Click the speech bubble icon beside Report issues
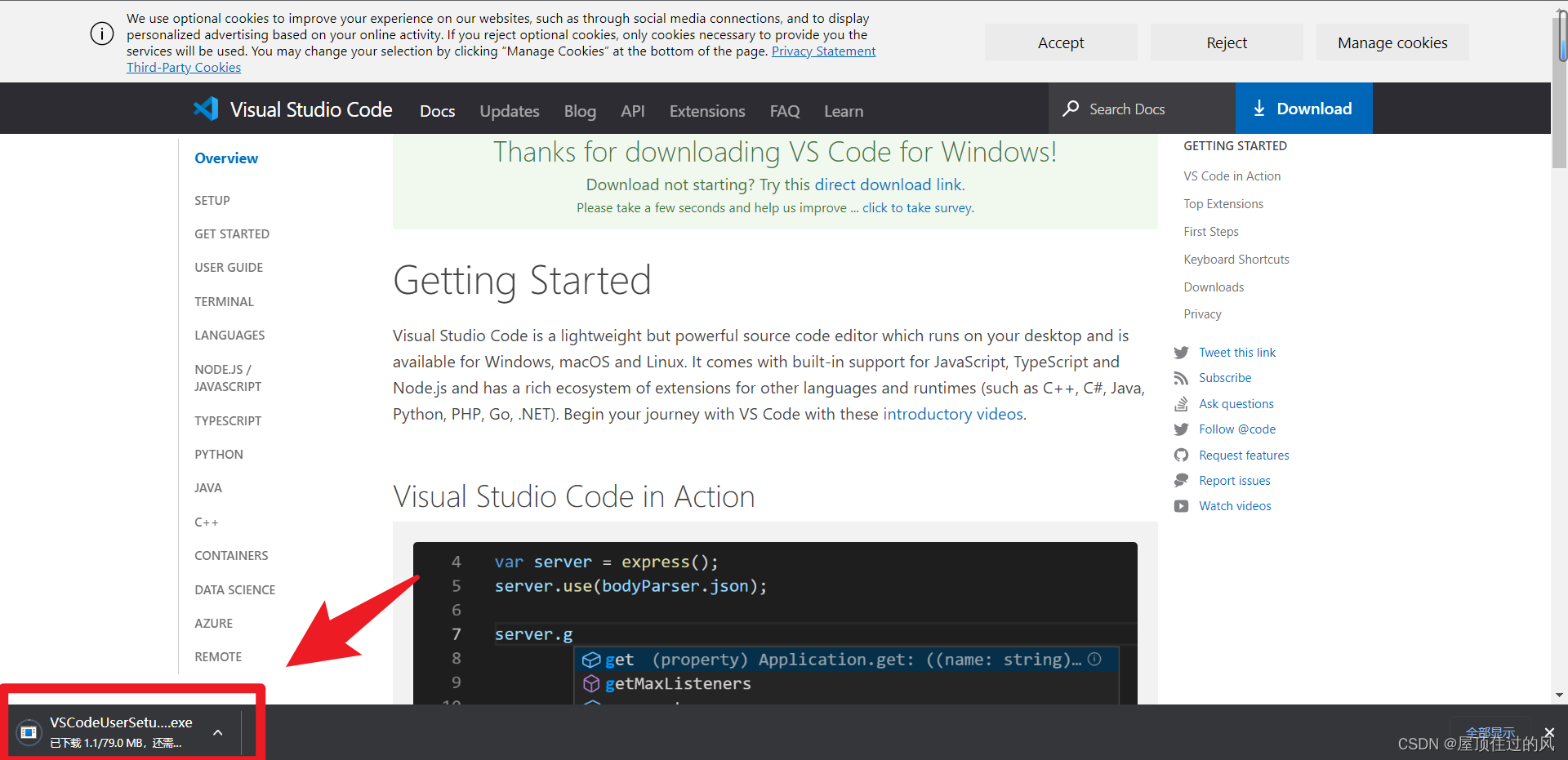1568x760 pixels. [x=1181, y=481]
